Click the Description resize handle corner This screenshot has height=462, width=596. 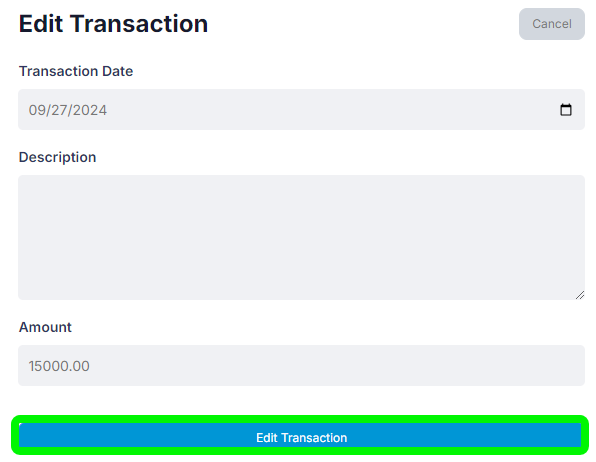[x=580, y=295]
